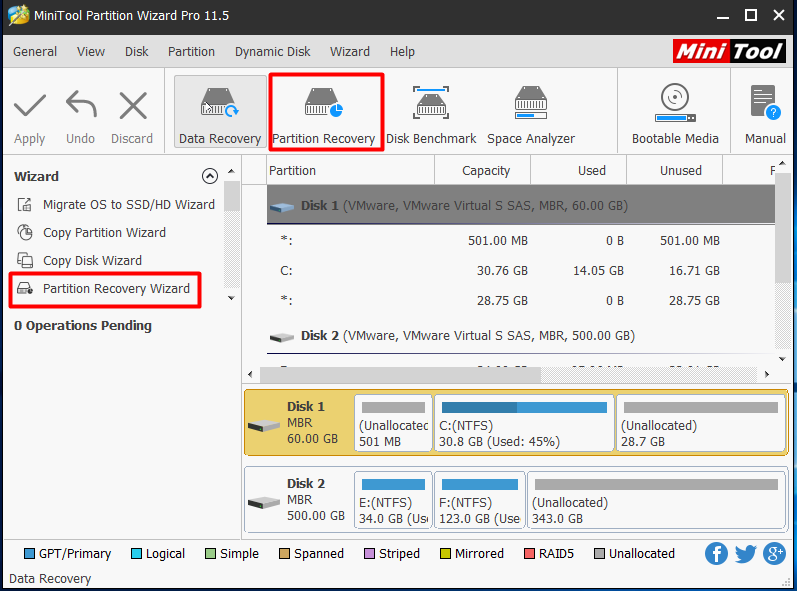Launch Partition Recovery from the toolbar
The height and width of the screenshot is (591, 797).
coord(326,112)
